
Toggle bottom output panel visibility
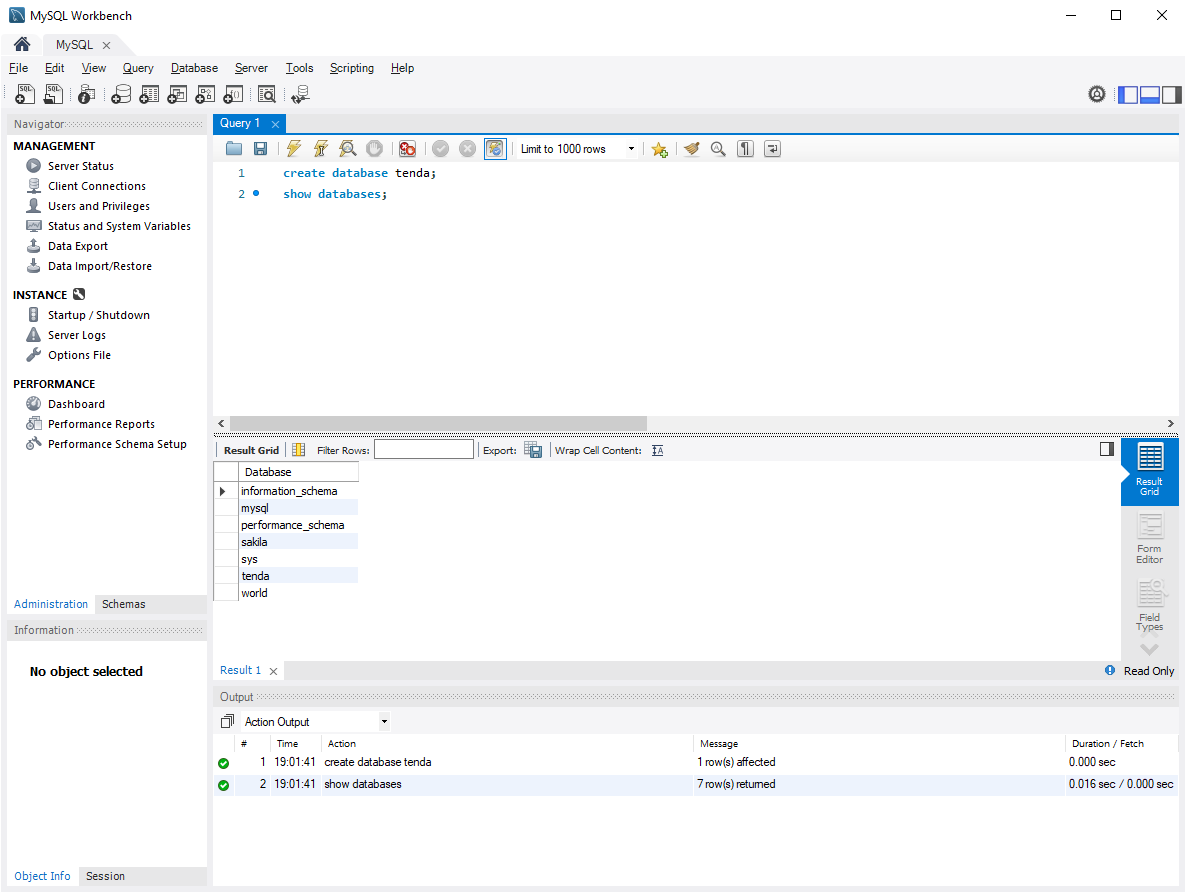[1150, 95]
